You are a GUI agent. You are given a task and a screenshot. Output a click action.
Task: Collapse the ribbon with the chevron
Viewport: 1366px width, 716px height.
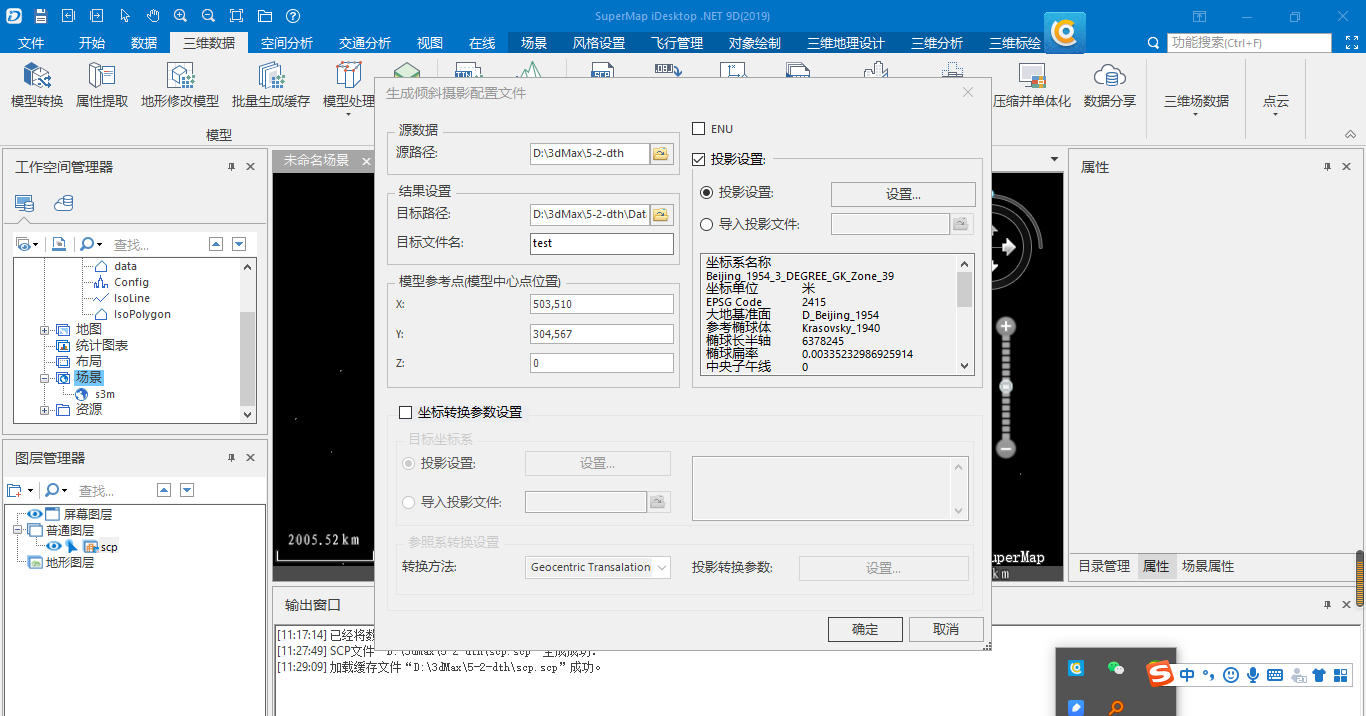tap(1350, 135)
